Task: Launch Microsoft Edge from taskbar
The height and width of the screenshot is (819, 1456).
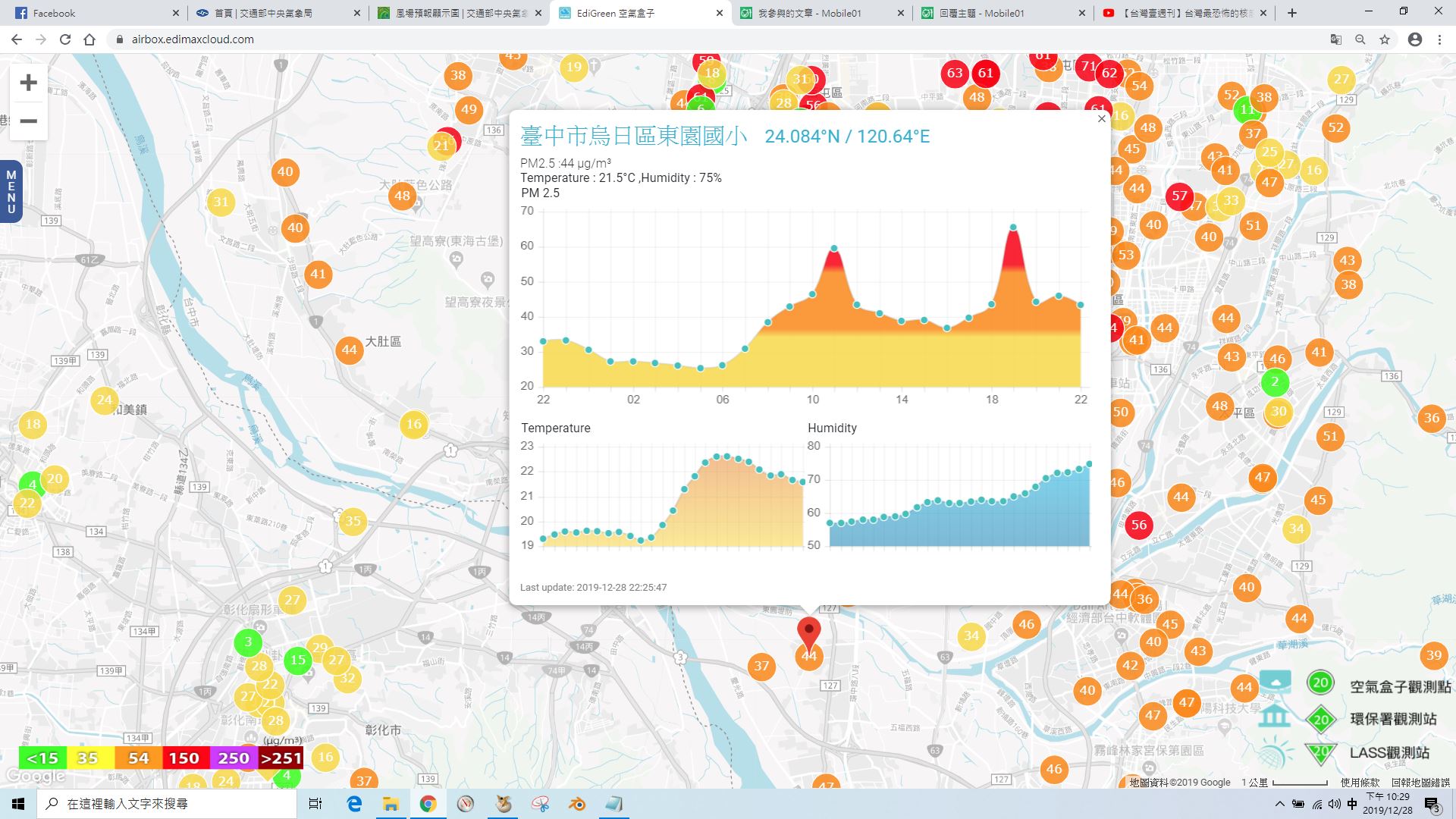Action: [x=354, y=804]
